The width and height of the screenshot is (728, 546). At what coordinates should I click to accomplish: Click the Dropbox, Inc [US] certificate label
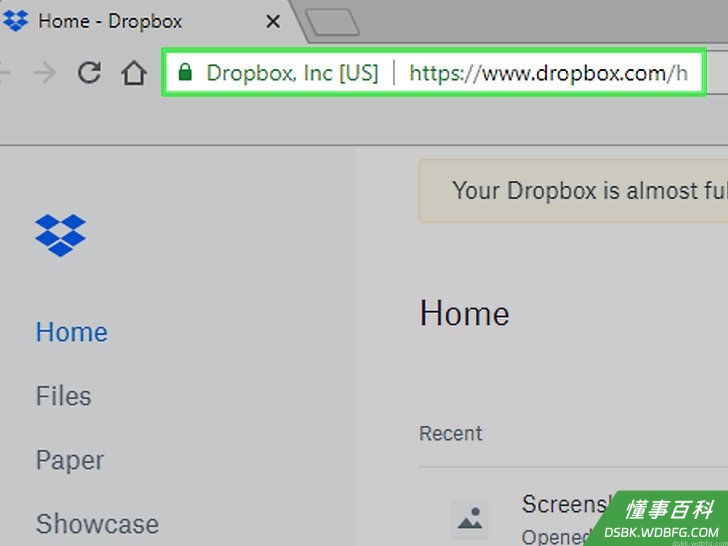click(x=292, y=73)
